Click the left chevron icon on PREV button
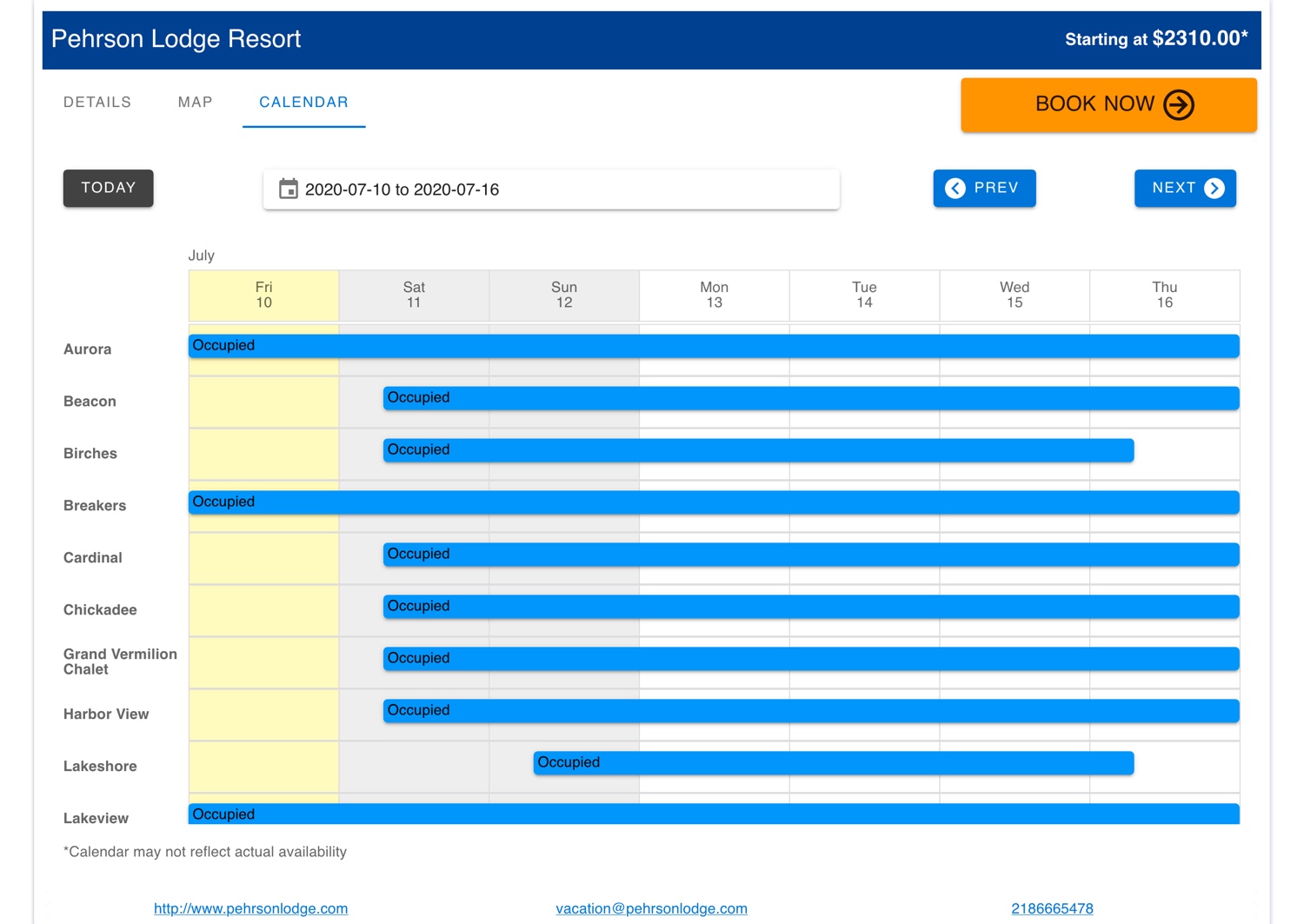Screen dimensions: 1304x924 point(955,188)
